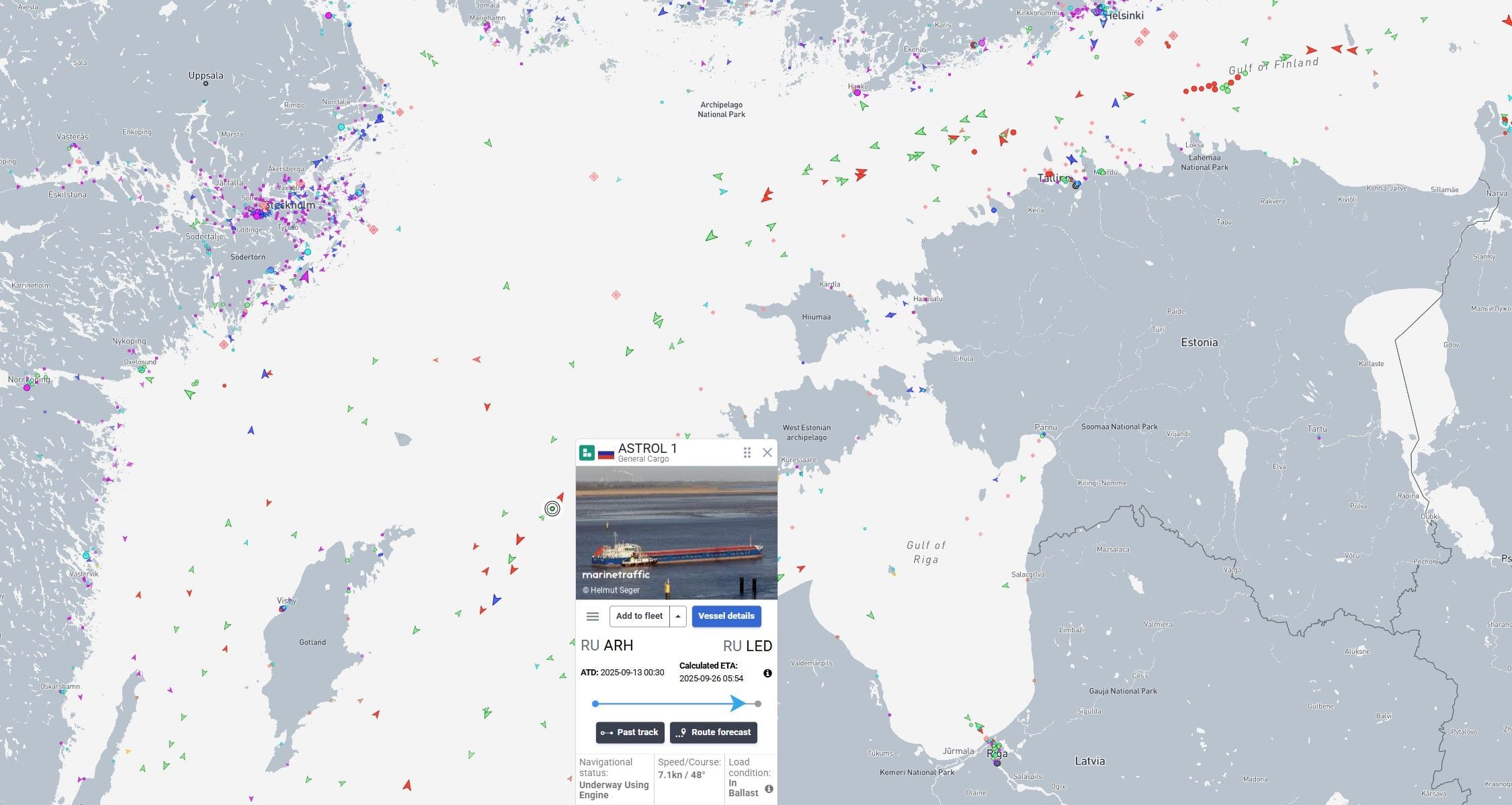Show the vessel's Past track

(630, 732)
